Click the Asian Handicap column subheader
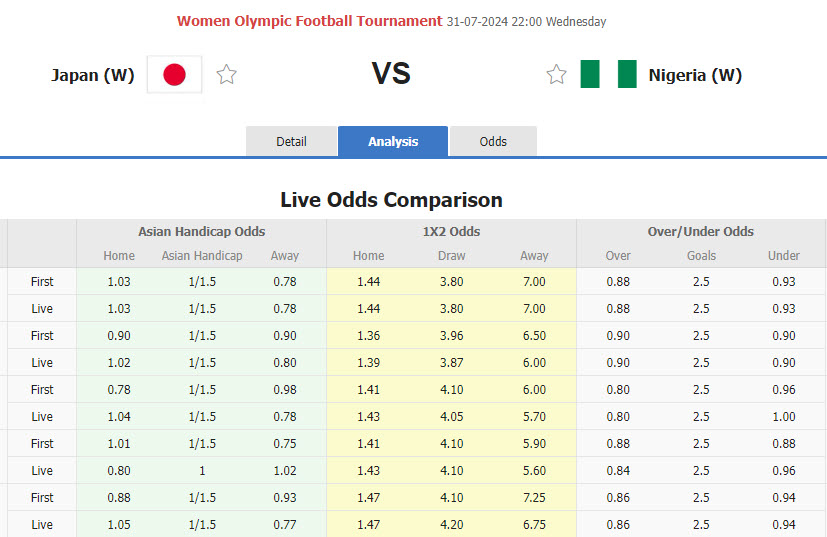The width and height of the screenshot is (827, 537). [x=202, y=255]
